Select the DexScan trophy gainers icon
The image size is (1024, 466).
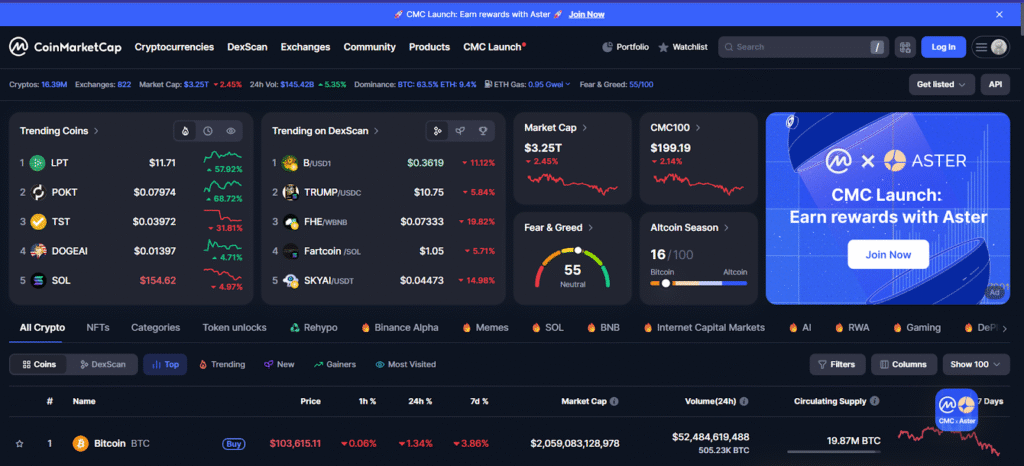click(483, 131)
